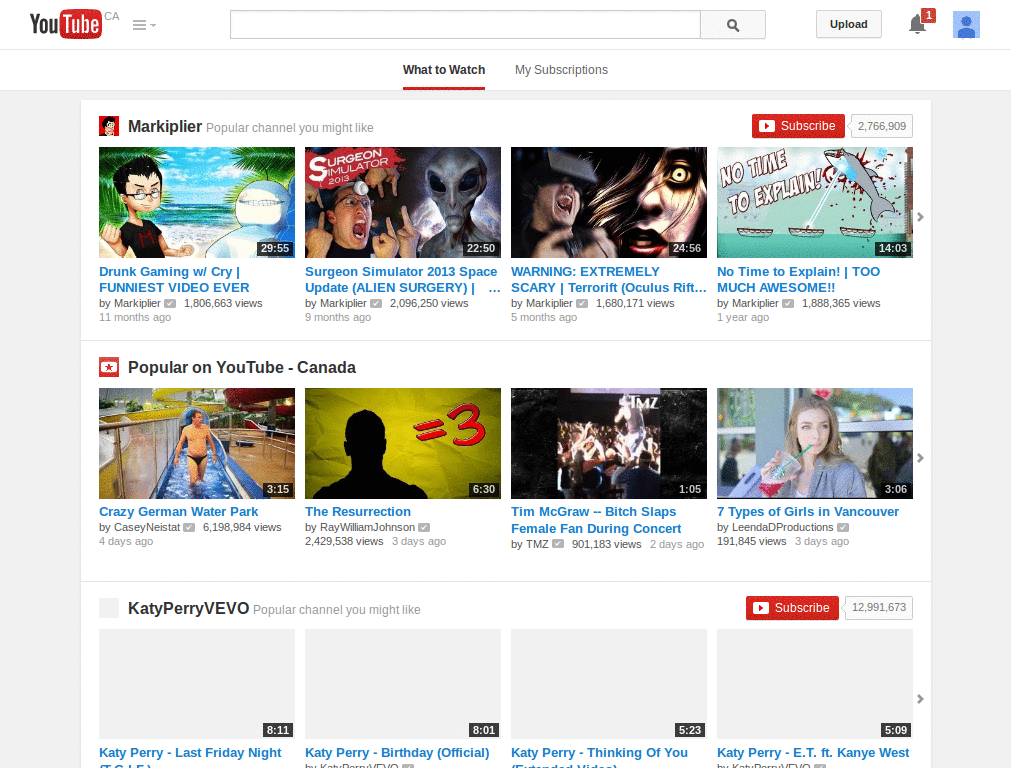Play Katy Perry Birthday thumbnail
The height and width of the screenshot is (768, 1024).
pos(403,684)
